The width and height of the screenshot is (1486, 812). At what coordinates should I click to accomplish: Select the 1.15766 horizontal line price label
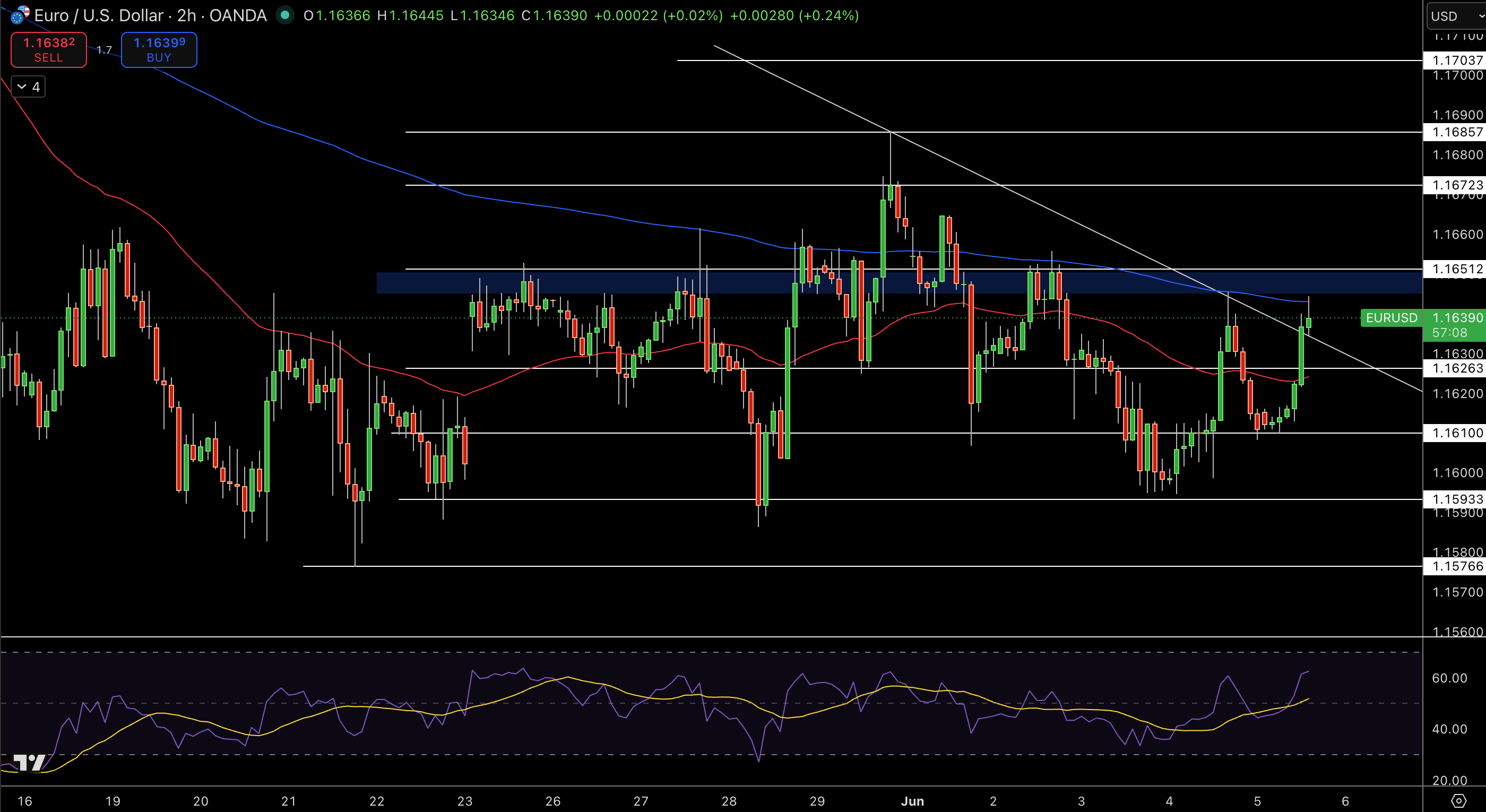[x=1455, y=566]
